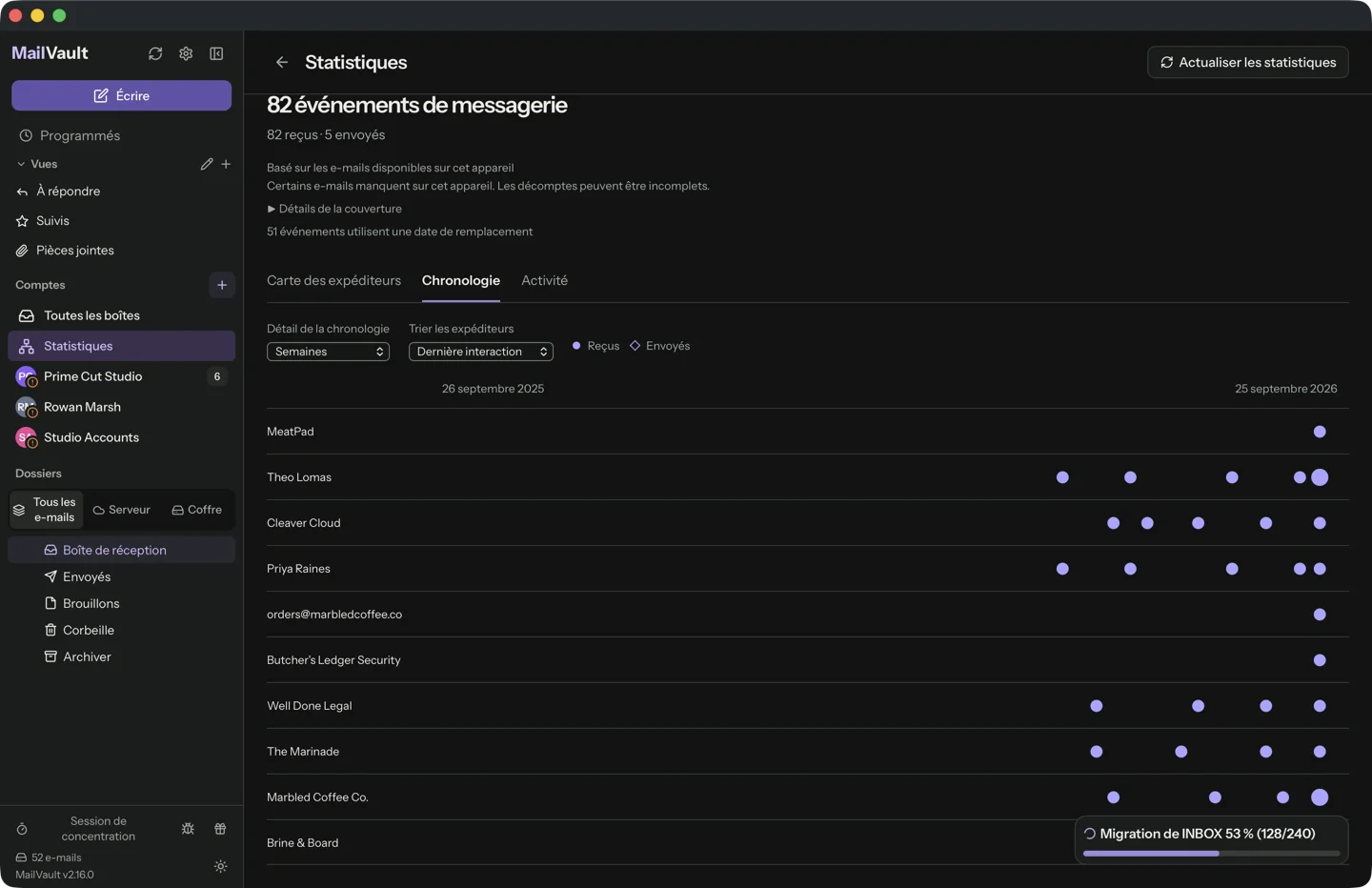
Task: Switch to Coffre folder mode
Action: (197, 510)
